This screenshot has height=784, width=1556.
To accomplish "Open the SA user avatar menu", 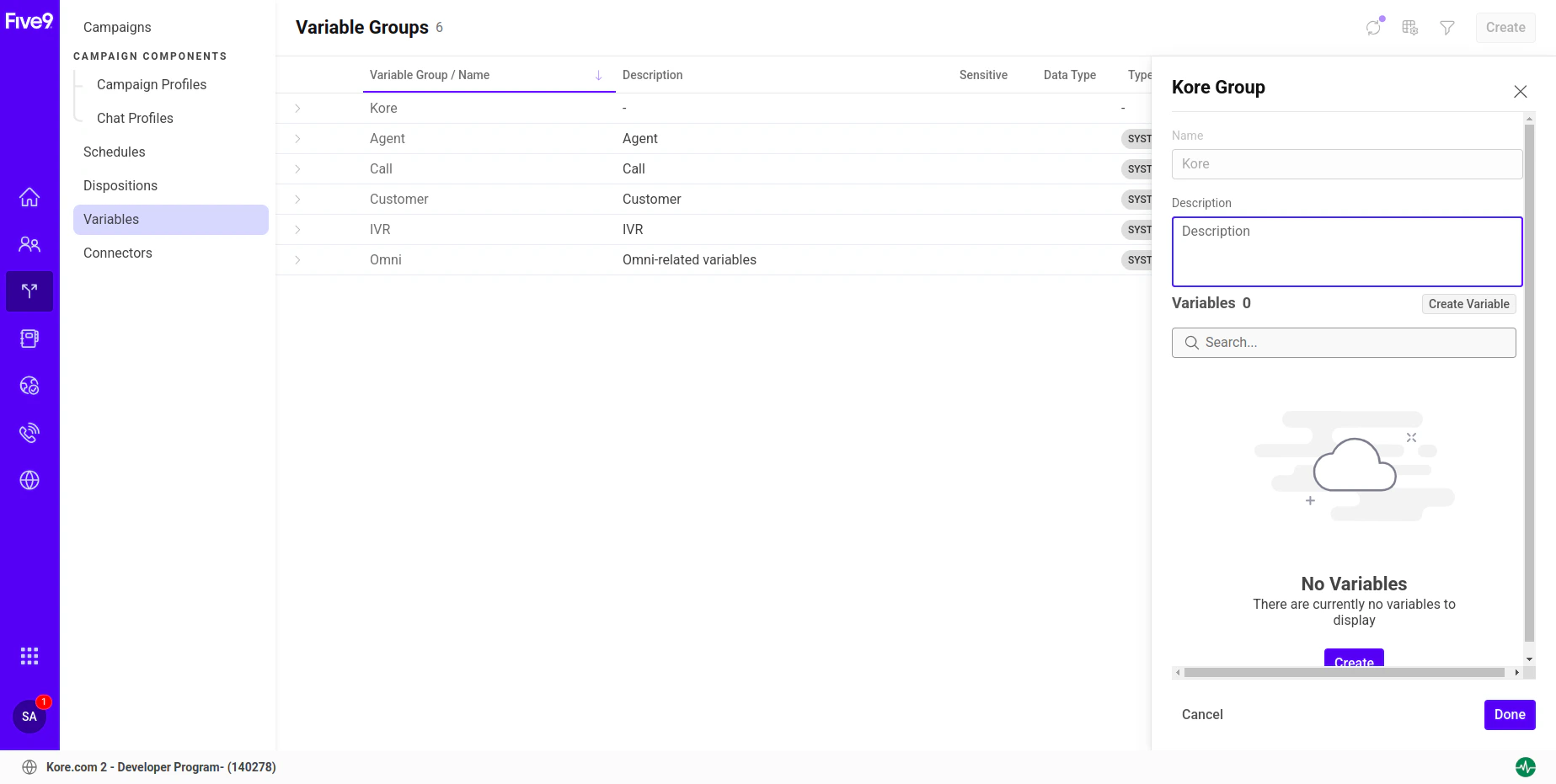I will pyautogui.click(x=29, y=717).
